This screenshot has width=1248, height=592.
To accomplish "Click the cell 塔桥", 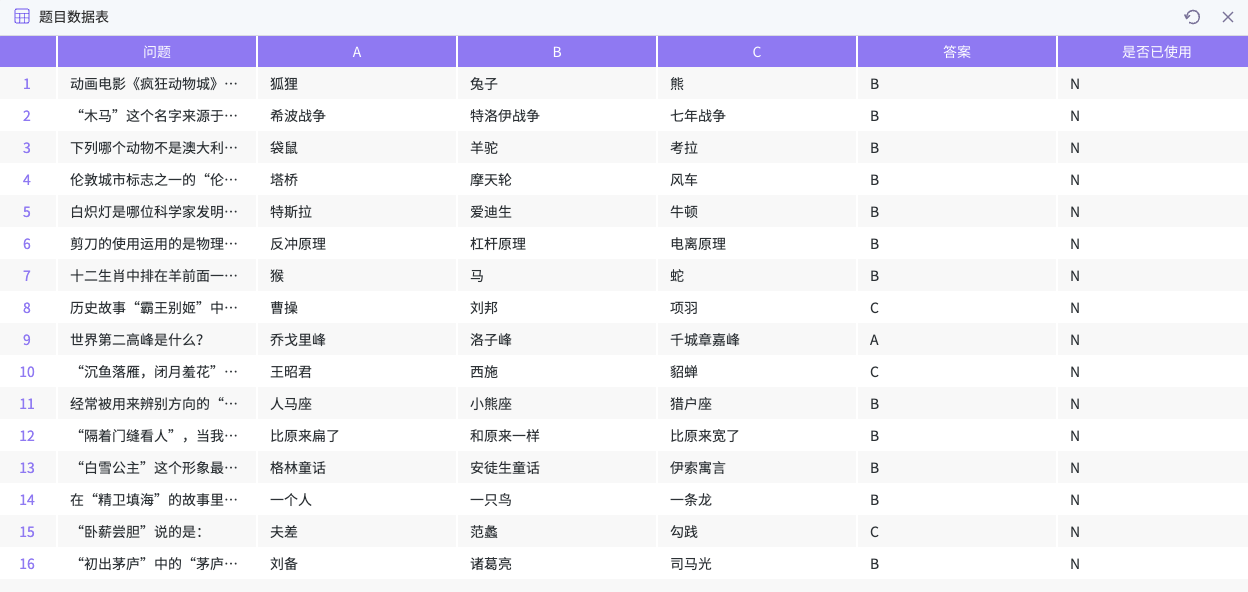I will coord(357,180).
